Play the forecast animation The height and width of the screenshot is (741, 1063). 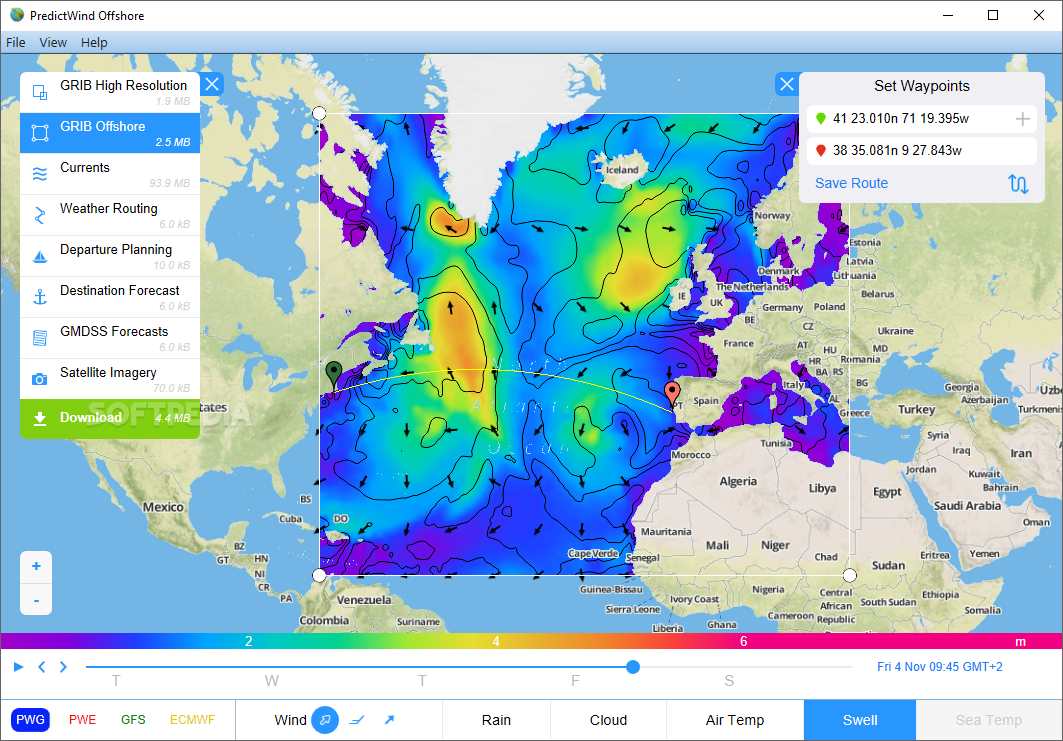(x=18, y=667)
